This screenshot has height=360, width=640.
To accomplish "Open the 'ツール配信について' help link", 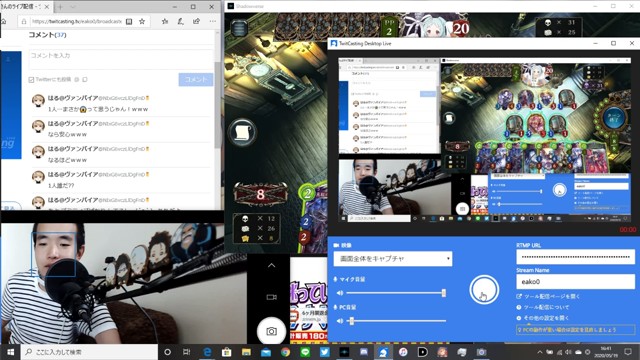I will pyautogui.click(x=543, y=307).
